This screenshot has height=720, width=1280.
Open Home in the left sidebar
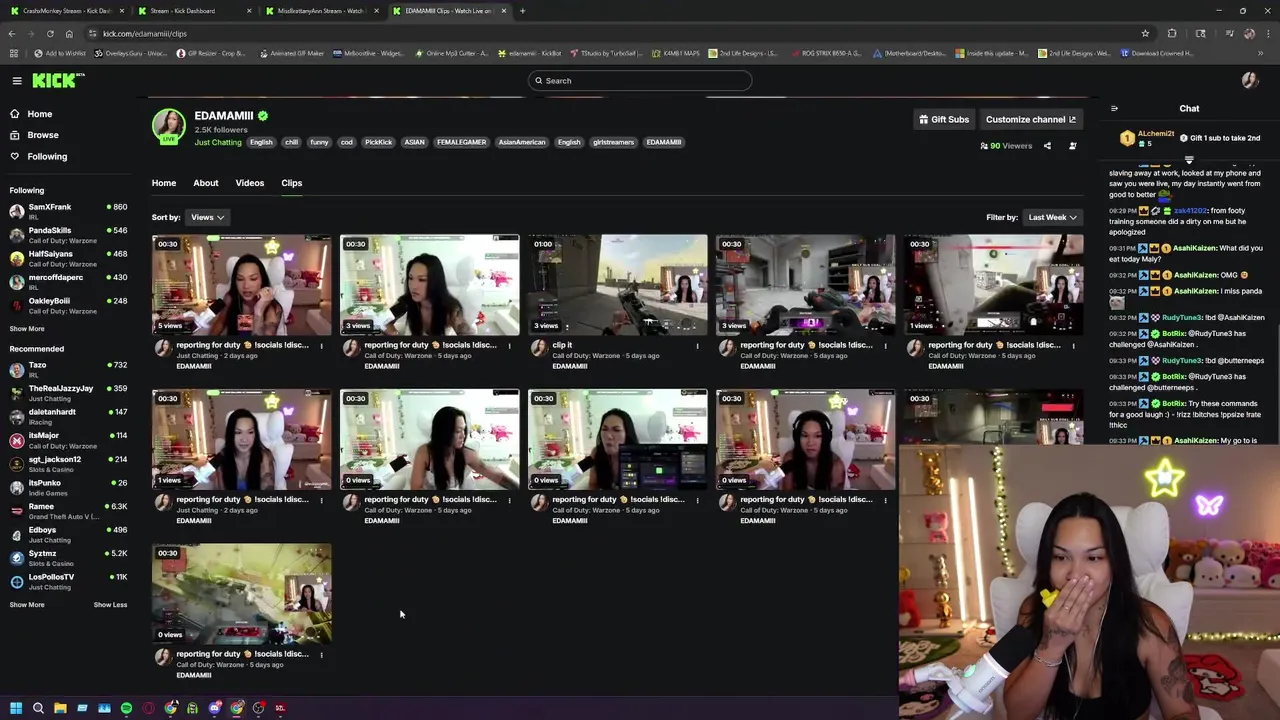[x=31, y=114]
